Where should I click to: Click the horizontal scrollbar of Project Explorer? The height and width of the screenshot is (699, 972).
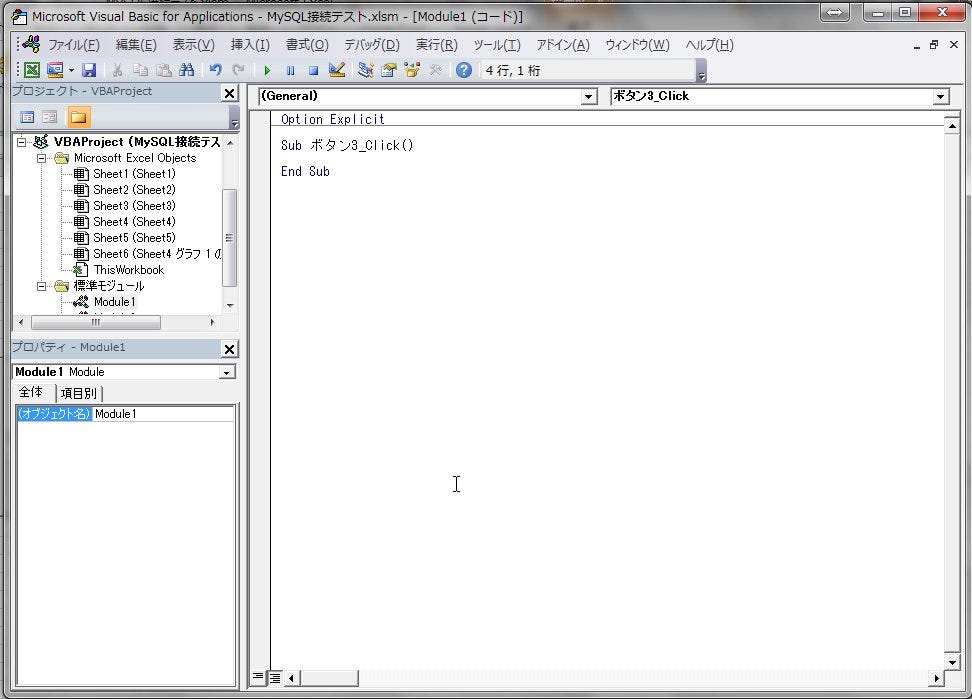click(94, 322)
